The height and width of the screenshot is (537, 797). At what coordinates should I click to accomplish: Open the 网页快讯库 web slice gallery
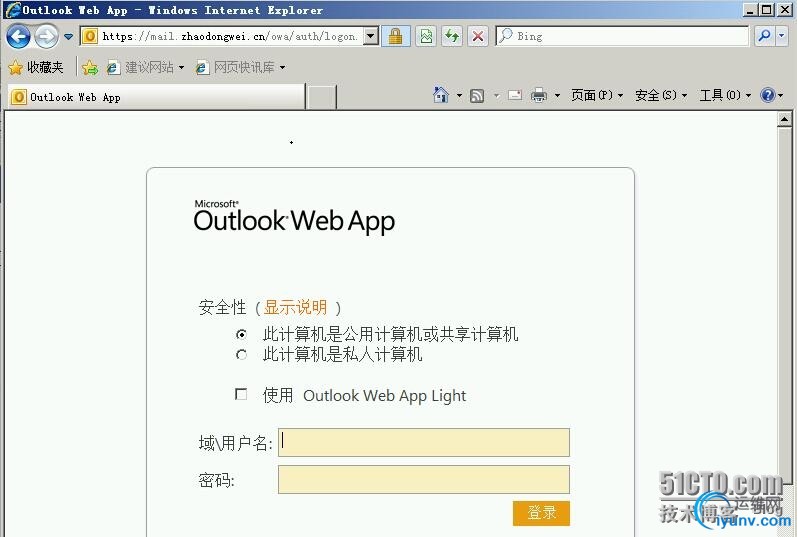[x=240, y=67]
